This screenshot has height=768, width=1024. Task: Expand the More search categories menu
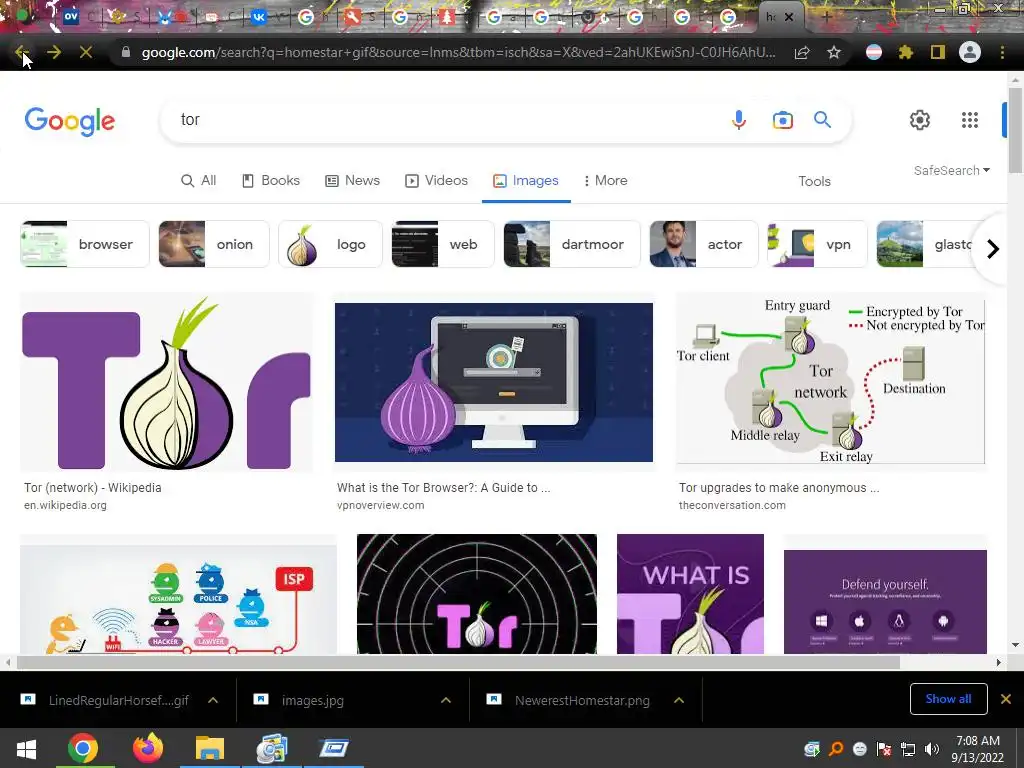(x=605, y=180)
